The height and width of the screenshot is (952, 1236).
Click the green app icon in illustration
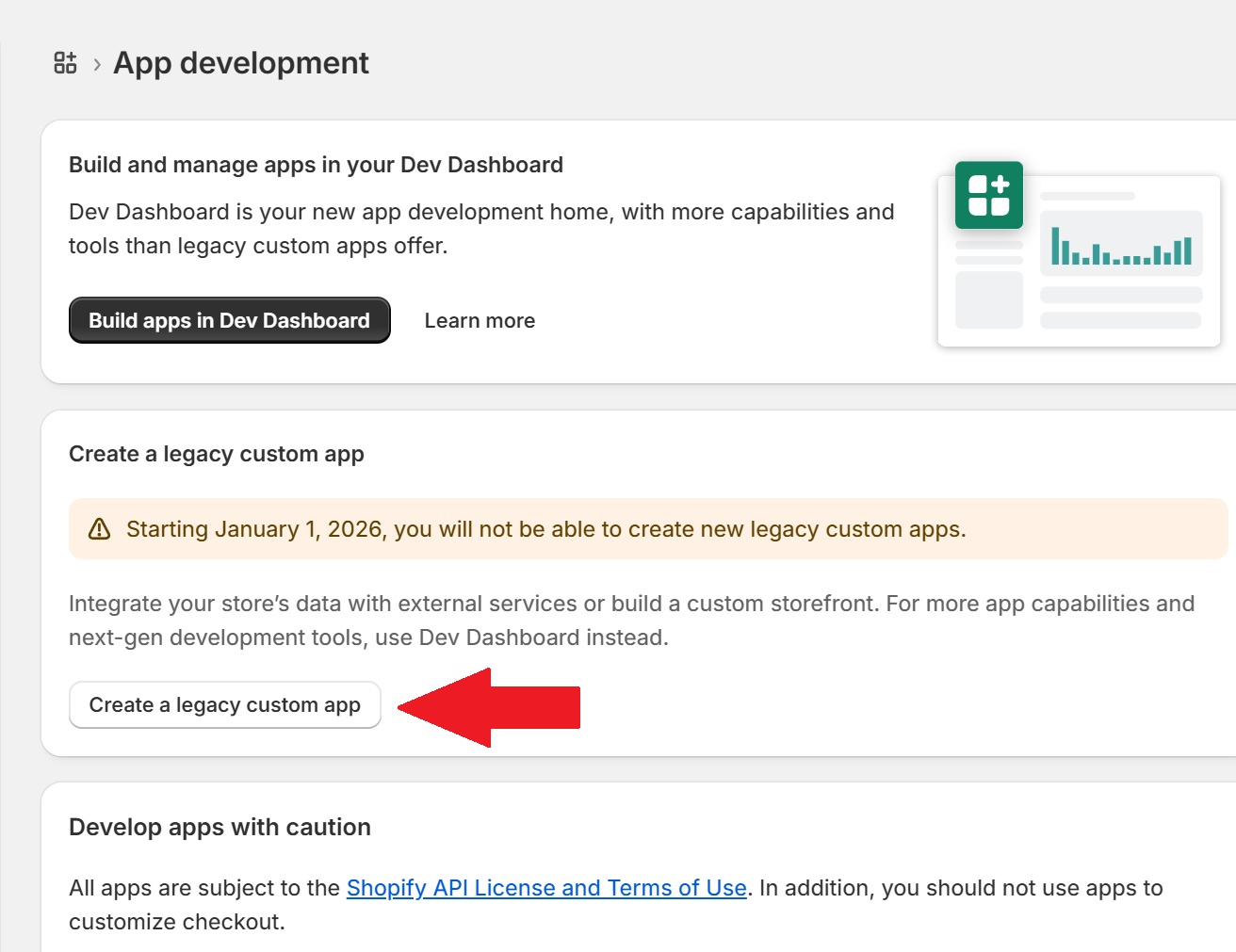[x=988, y=195]
